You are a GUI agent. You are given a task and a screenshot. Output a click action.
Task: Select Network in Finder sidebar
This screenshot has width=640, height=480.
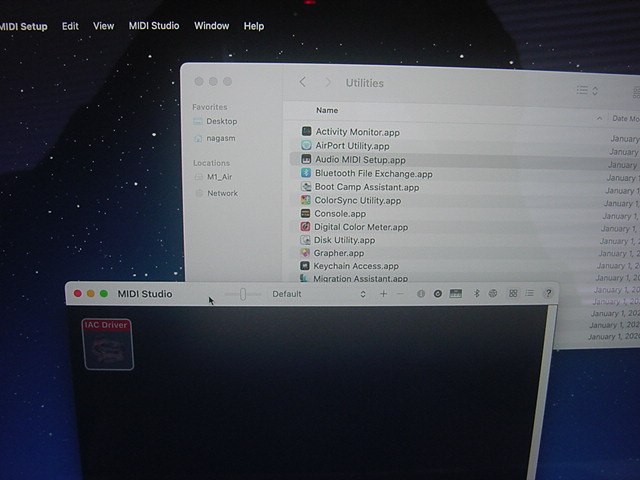217,193
